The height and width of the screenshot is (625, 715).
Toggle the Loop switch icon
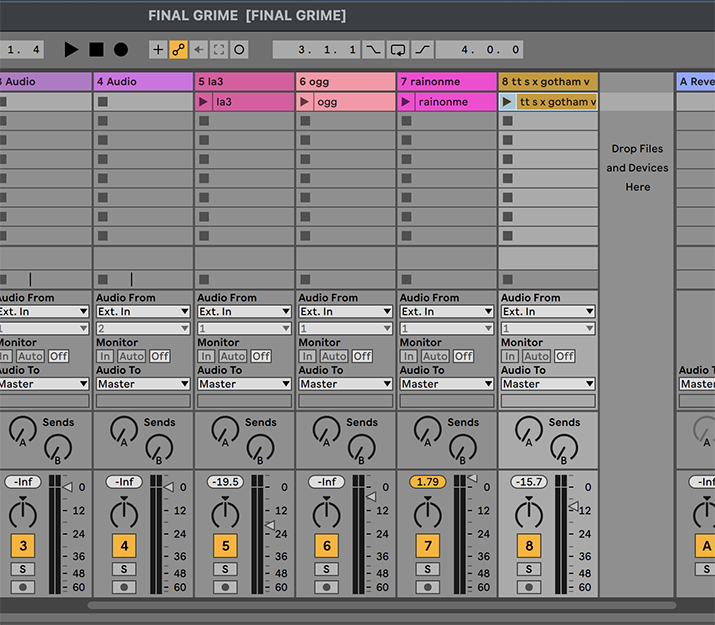(x=398, y=50)
